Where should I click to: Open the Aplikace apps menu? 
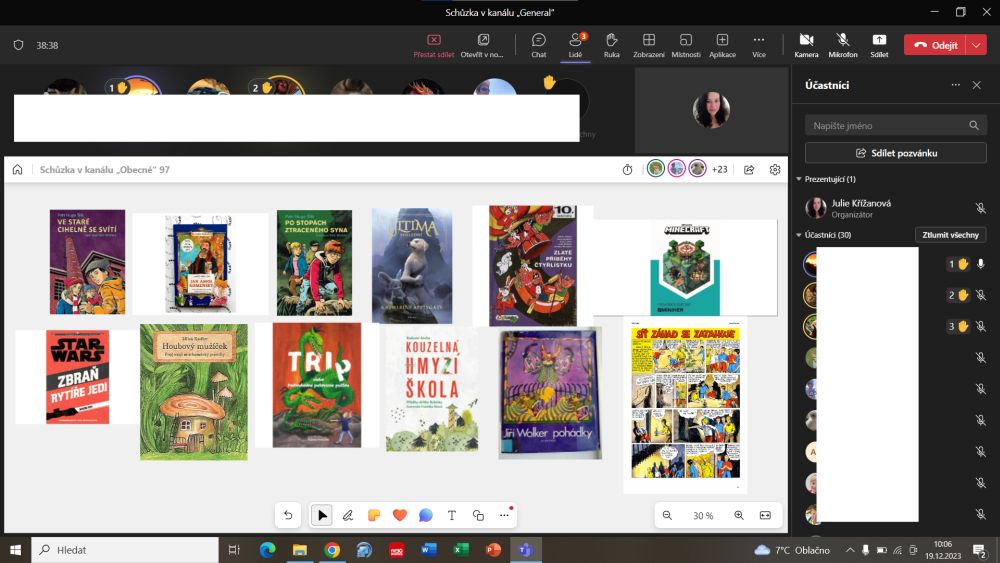click(723, 45)
